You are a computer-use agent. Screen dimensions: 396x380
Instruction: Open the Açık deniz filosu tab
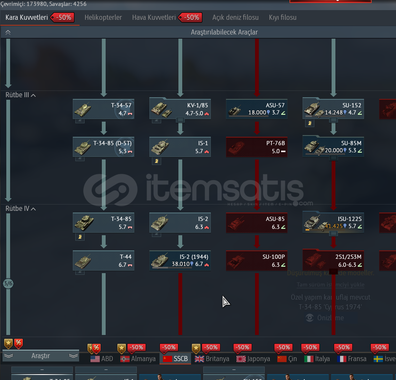pyautogui.click(x=235, y=17)
